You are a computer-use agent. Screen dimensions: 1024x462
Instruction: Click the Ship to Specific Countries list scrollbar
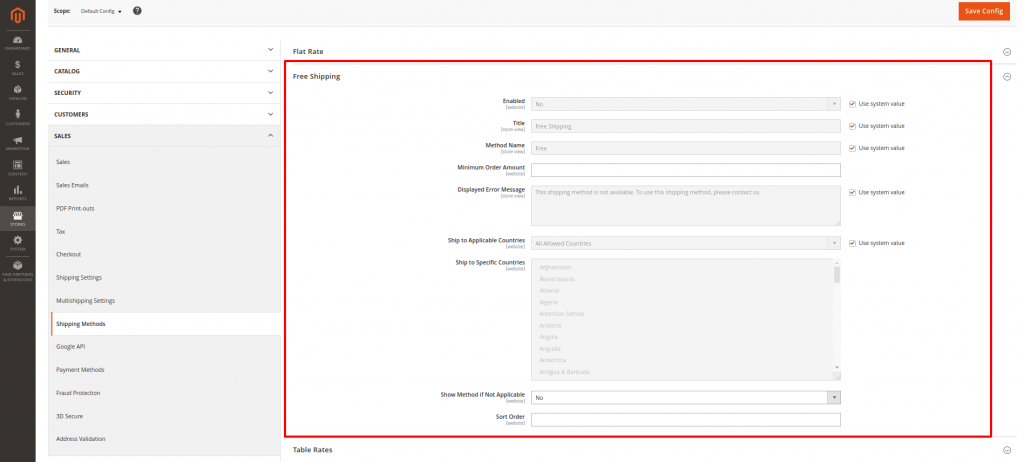click(837, 320)
